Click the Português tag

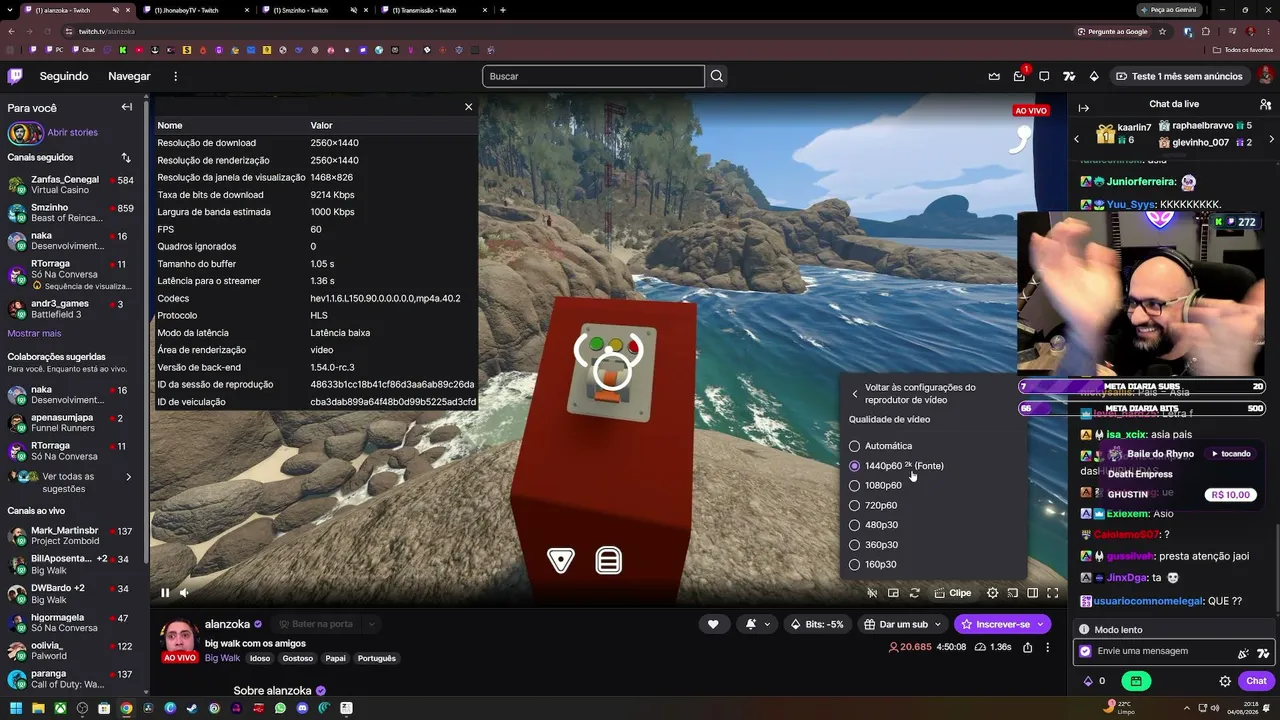click(x=377, y=658)
